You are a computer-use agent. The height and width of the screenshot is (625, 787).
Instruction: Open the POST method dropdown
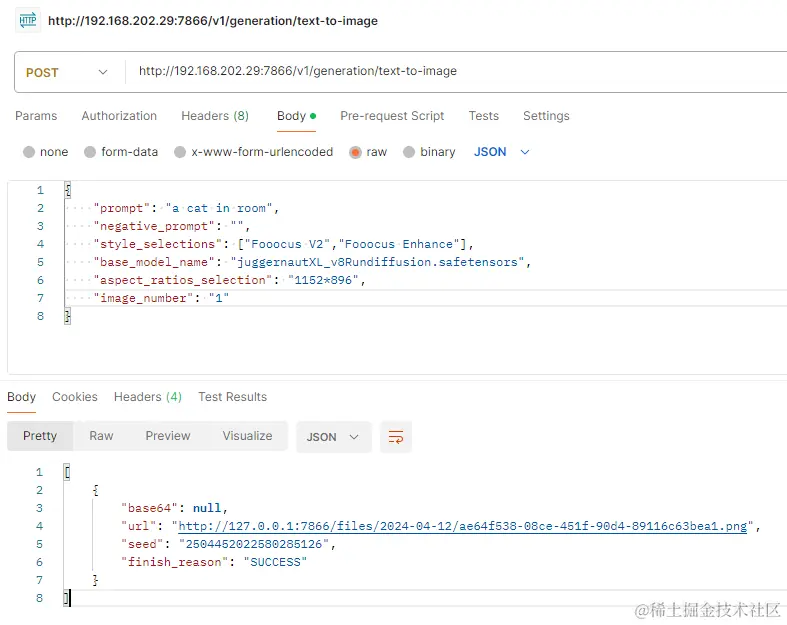click(x=67, y=72)
